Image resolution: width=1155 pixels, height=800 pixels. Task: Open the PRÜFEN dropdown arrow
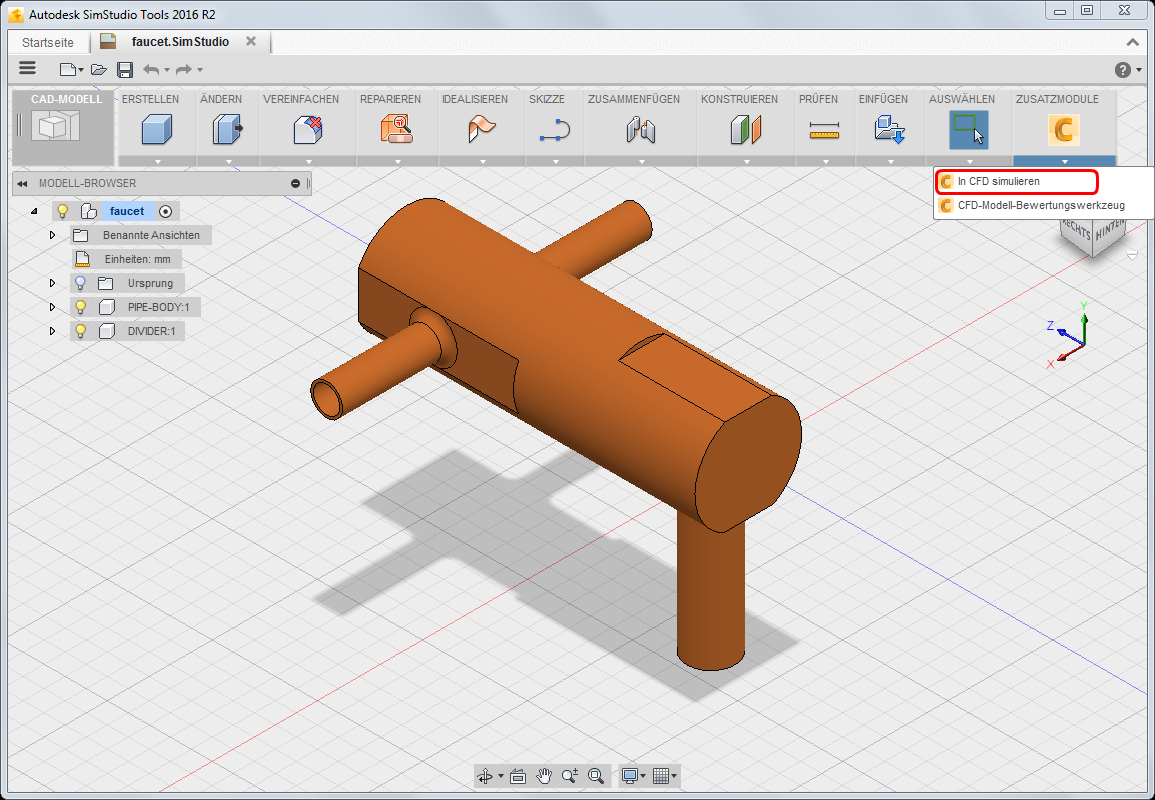coord(825,161)
